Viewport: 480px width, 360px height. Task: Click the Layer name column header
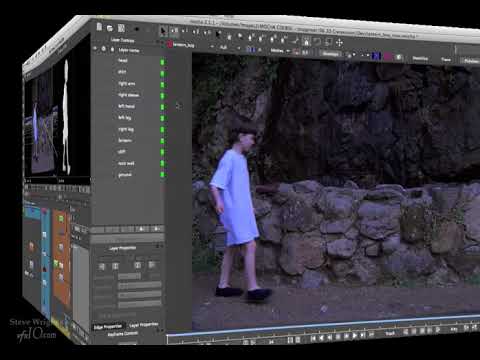[129, 50]
